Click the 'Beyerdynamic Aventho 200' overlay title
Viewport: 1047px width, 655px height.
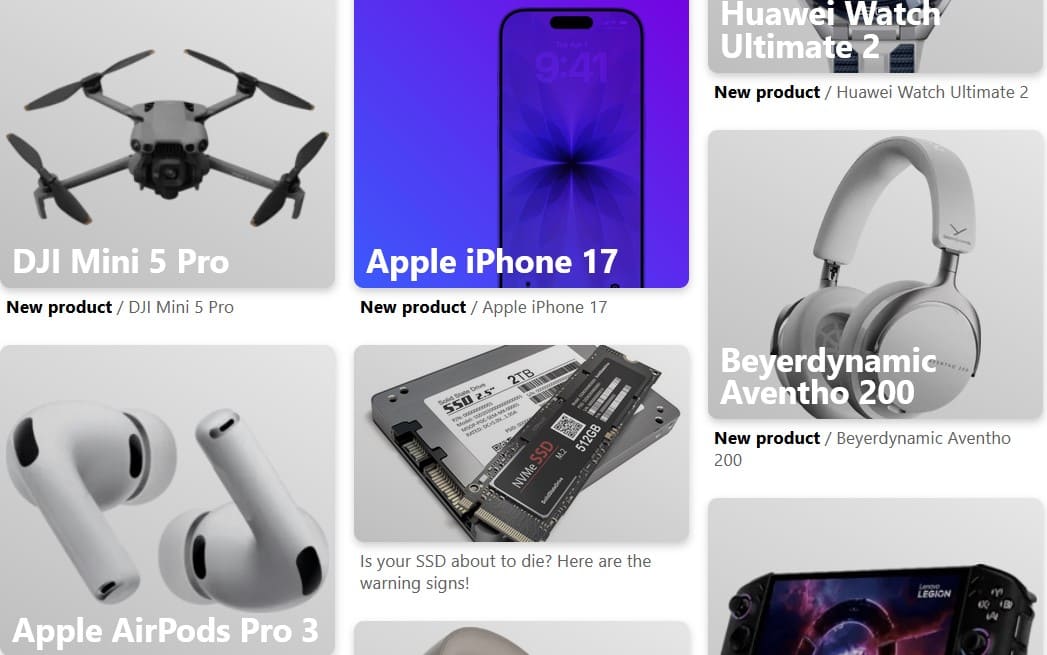tap(828, 377)
